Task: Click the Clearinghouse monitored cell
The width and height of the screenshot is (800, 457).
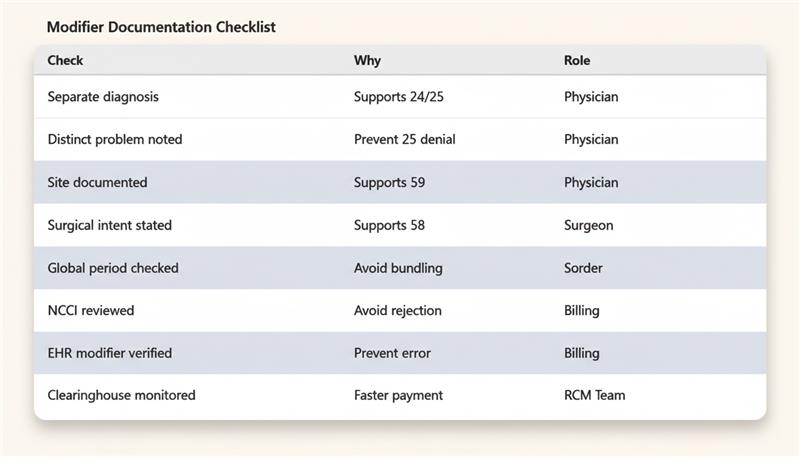Action: point(121,395)
